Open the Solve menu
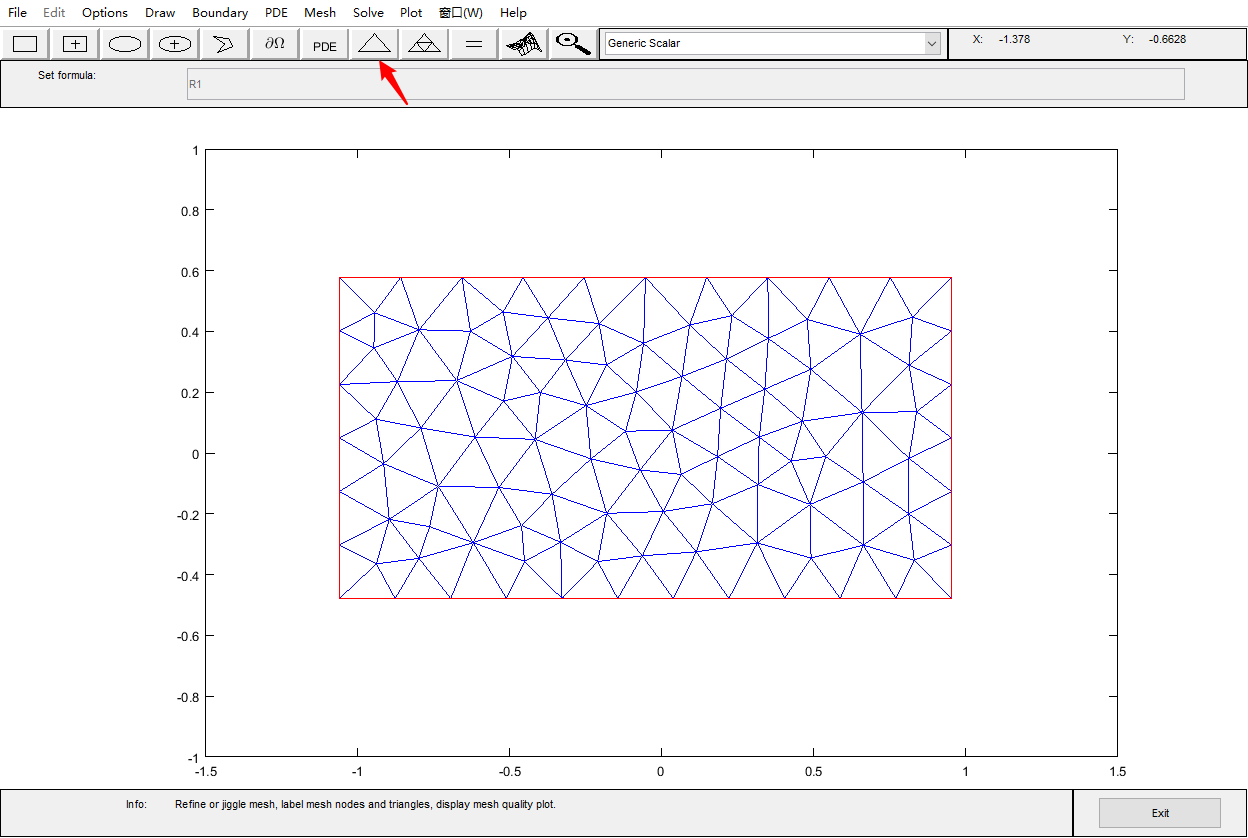The height and width of the screenshot is (838, 1248). (368, 13)
